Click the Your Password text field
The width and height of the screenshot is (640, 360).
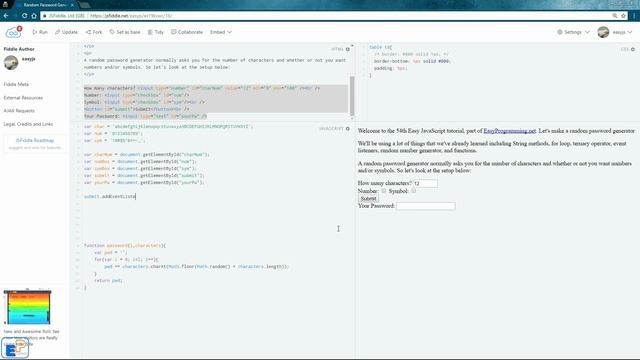426,206
